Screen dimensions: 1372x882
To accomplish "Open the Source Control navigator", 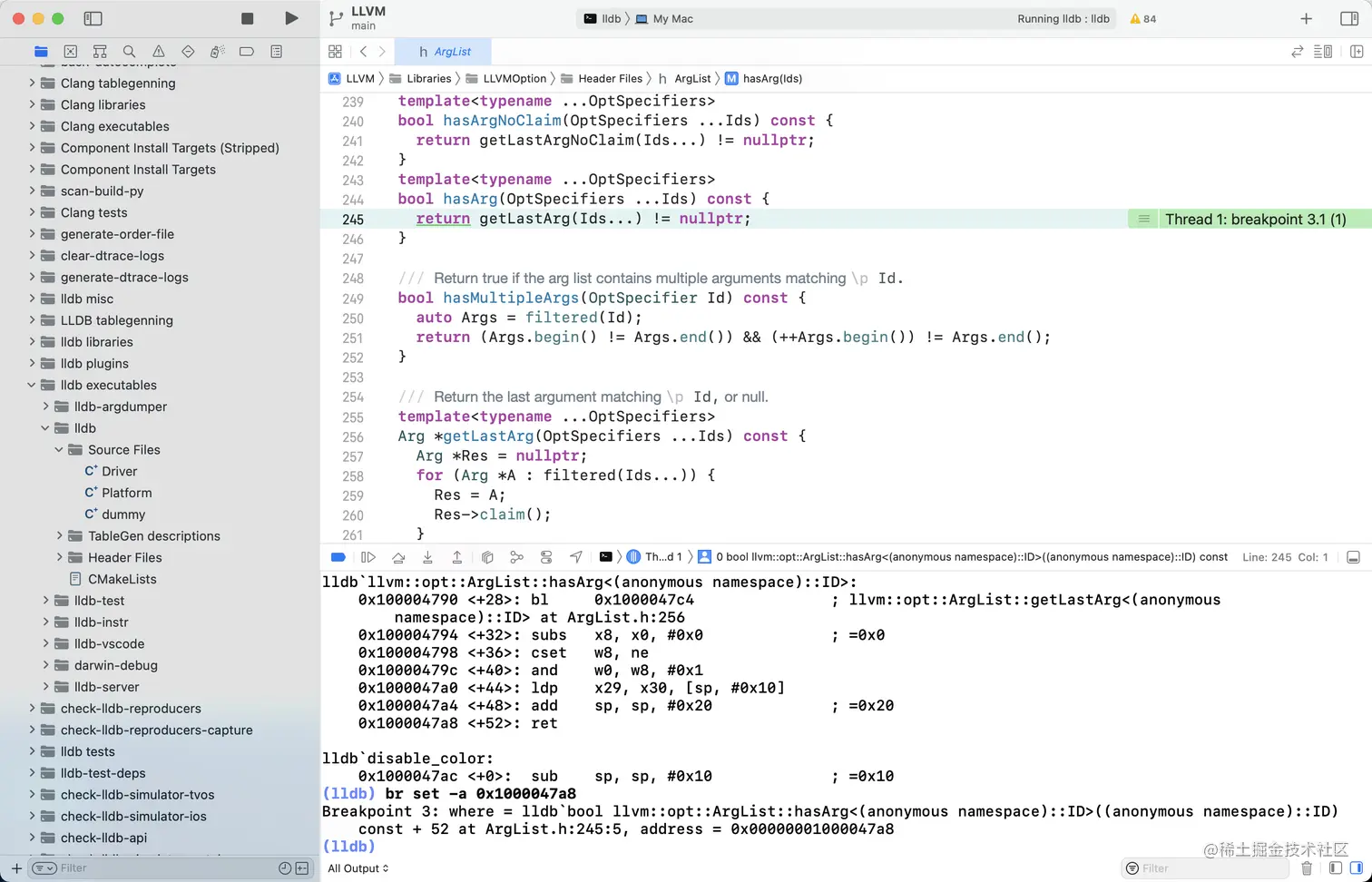I will pos(71,52).
